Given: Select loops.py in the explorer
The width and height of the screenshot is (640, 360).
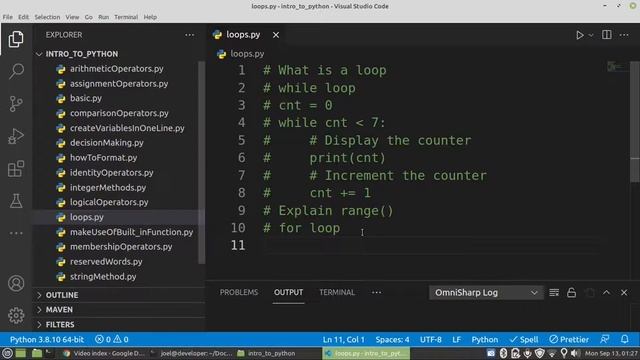Looking at the screenshot, I should [87, 217].
